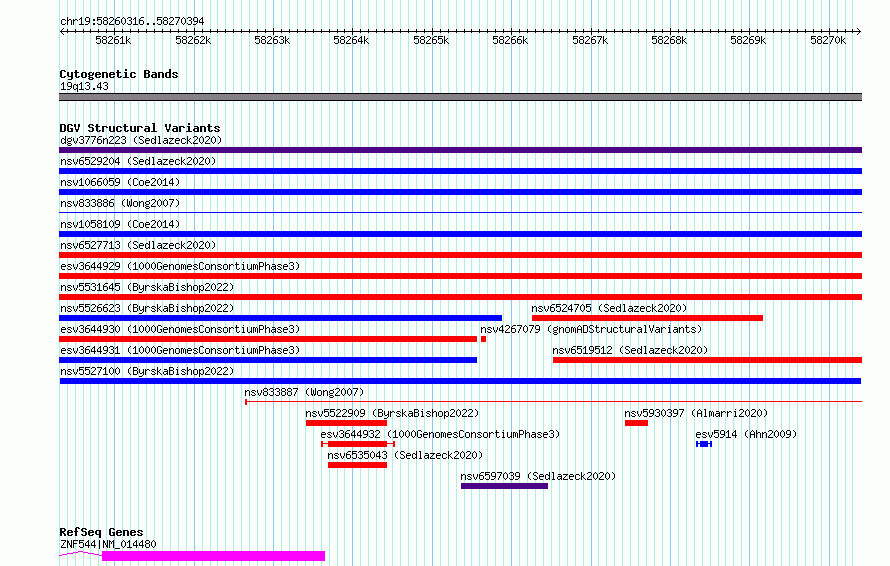
Task: Click the esv3644932 red bar with whiskers
Action: 358,444
